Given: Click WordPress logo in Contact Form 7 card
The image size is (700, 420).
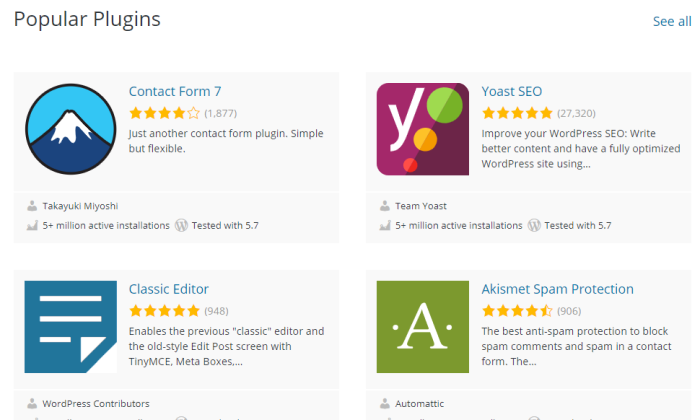Looking at the screenshot, I should pyautogui.click(x=181, y=225).
